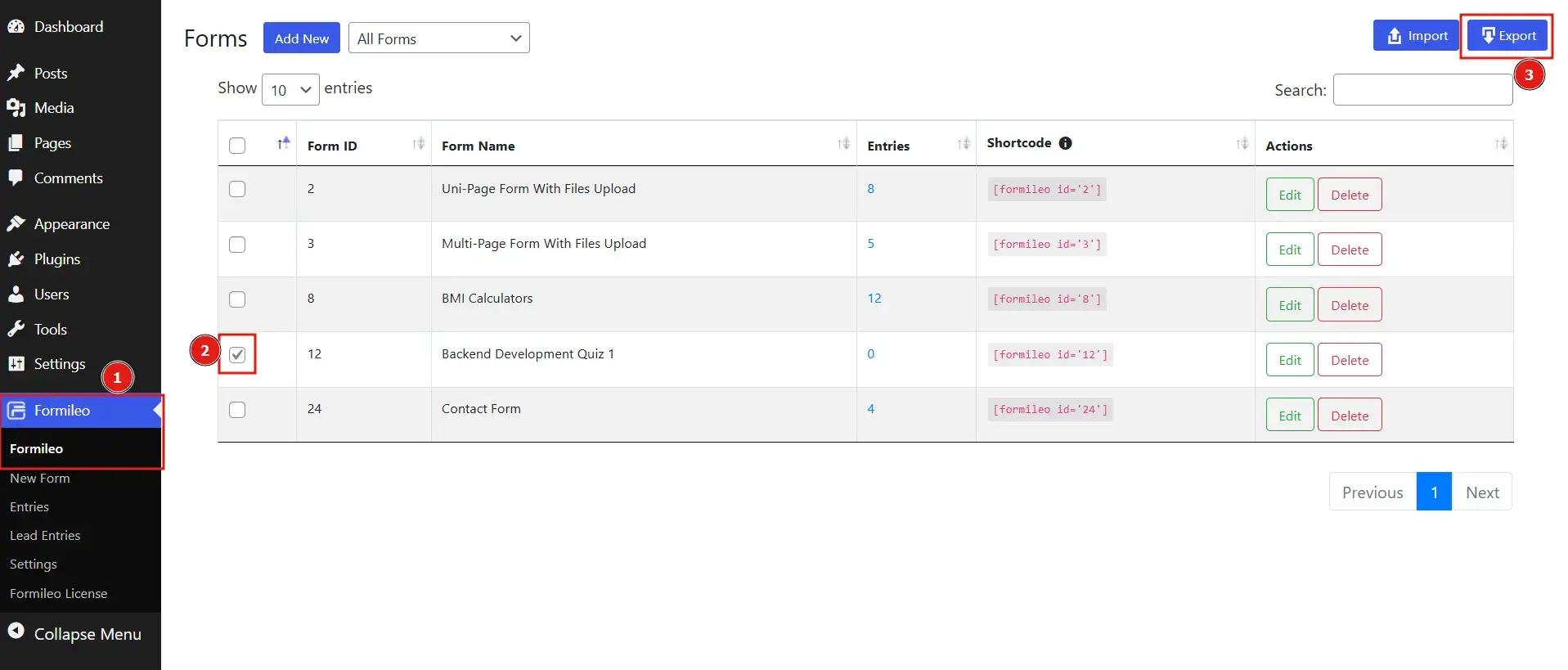Open the 12 entries link for BMI Calculators

coord(874,299)
